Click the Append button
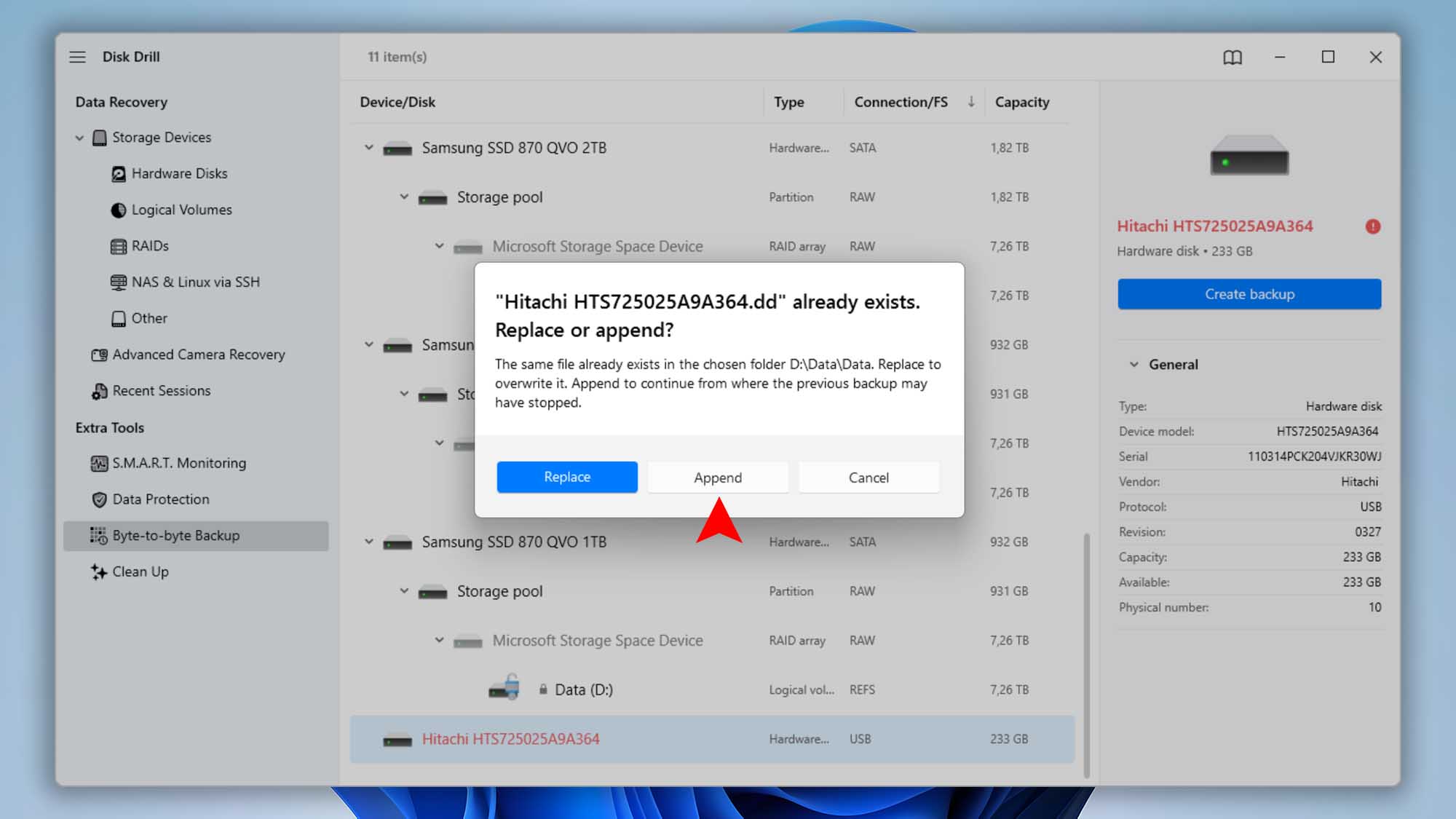Screen dimensions: 1456x819 click(718, 478)
